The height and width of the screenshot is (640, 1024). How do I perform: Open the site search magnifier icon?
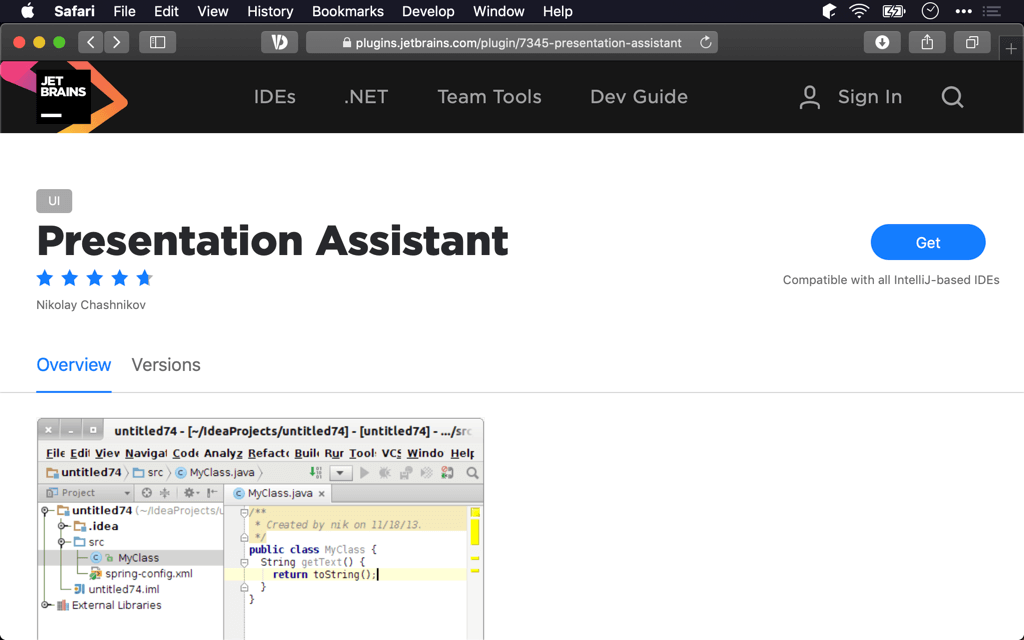click(x=952, y=97)
